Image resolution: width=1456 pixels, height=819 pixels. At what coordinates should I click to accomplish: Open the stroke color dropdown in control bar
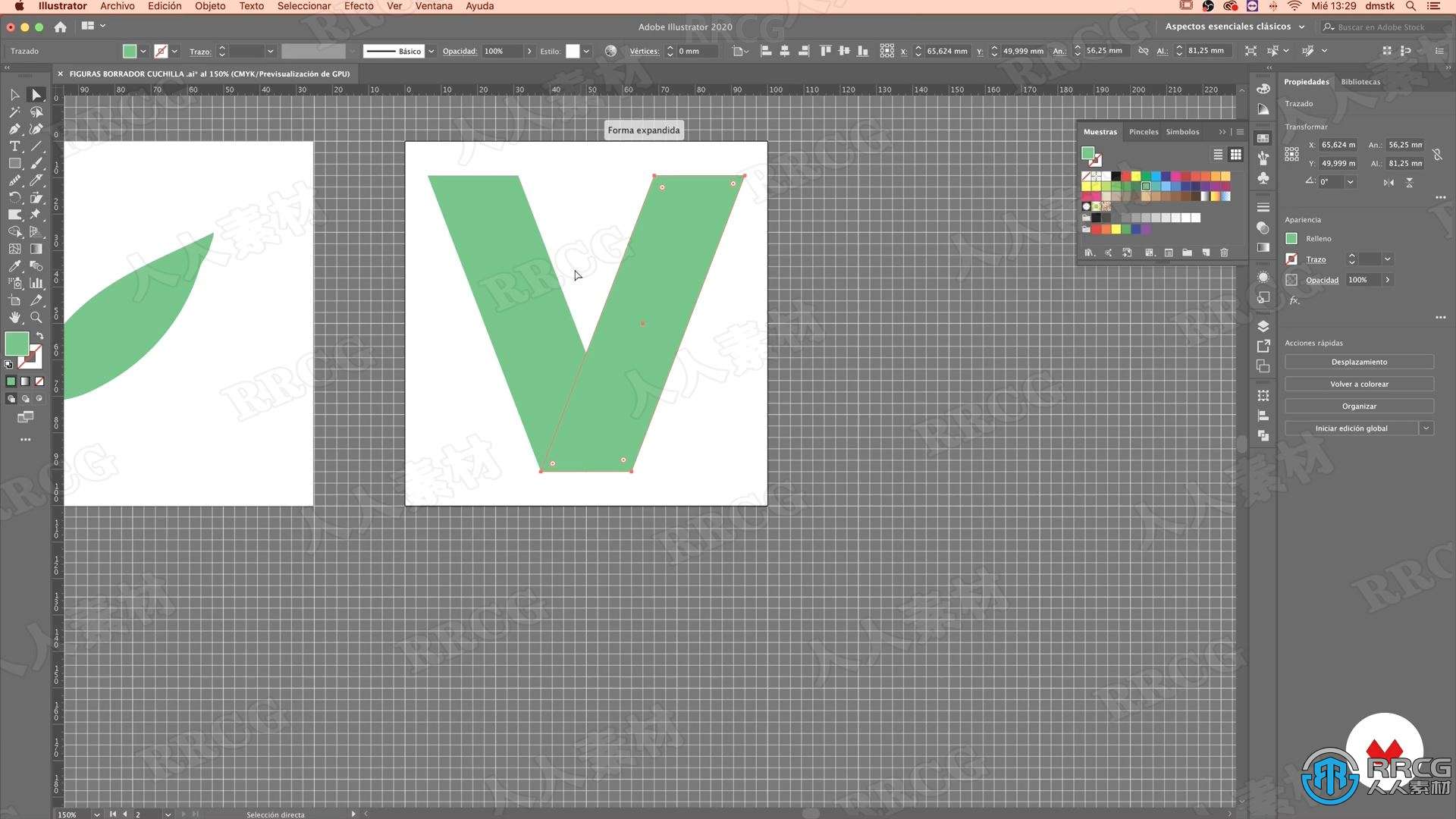(x=174, y=52)
